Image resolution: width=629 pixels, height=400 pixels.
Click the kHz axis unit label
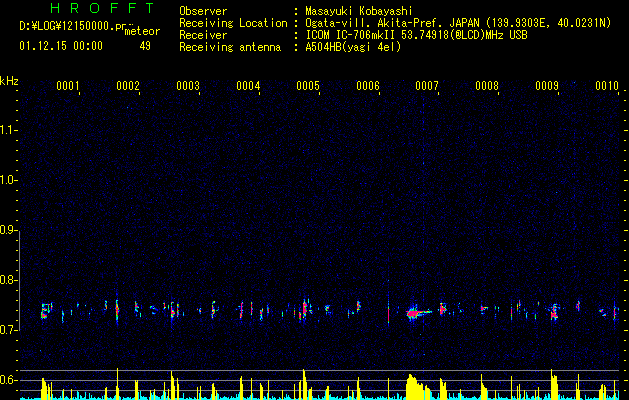tap(9, 81)
